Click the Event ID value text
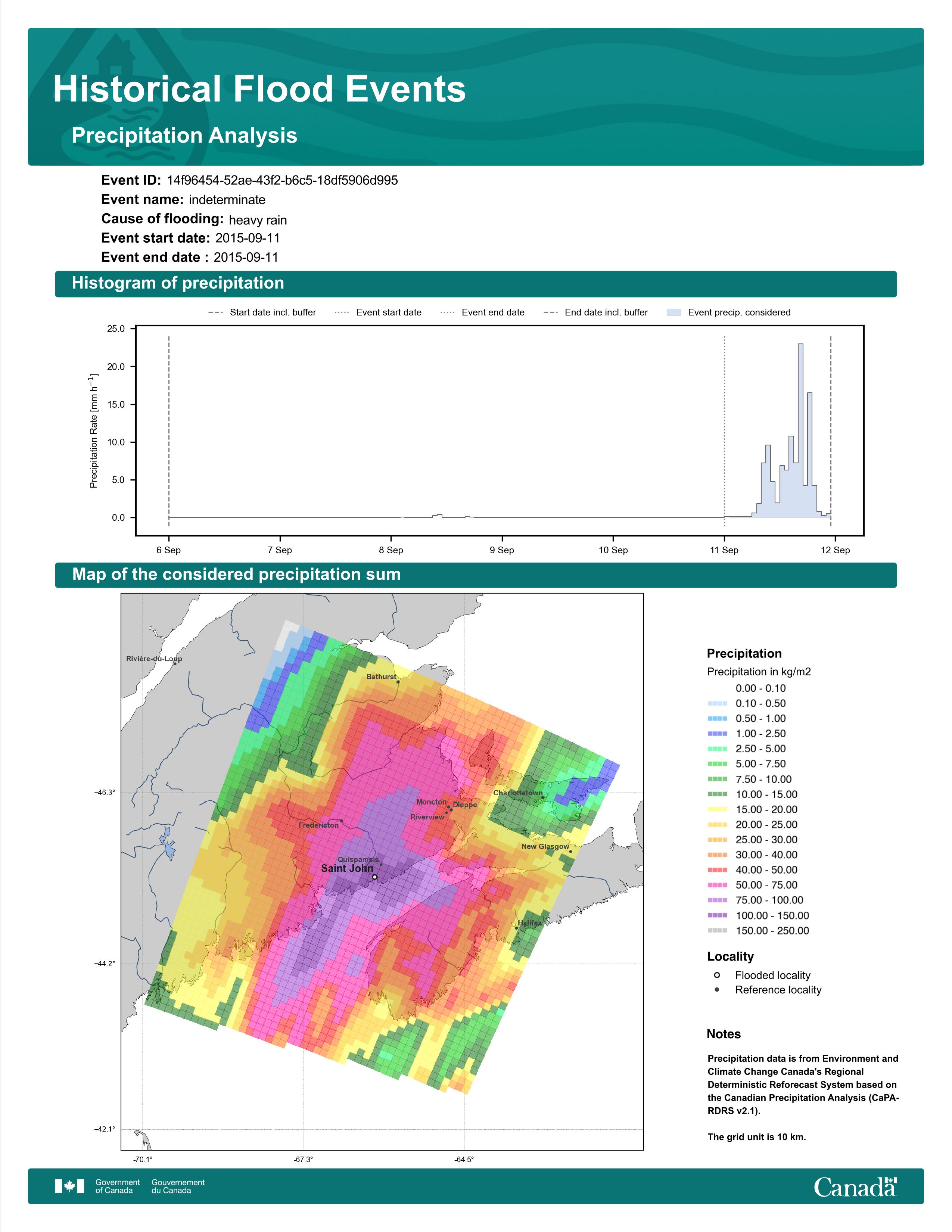Image resolution: width=952 pixels, height=1232 pixels. click(x=283, y=180)
